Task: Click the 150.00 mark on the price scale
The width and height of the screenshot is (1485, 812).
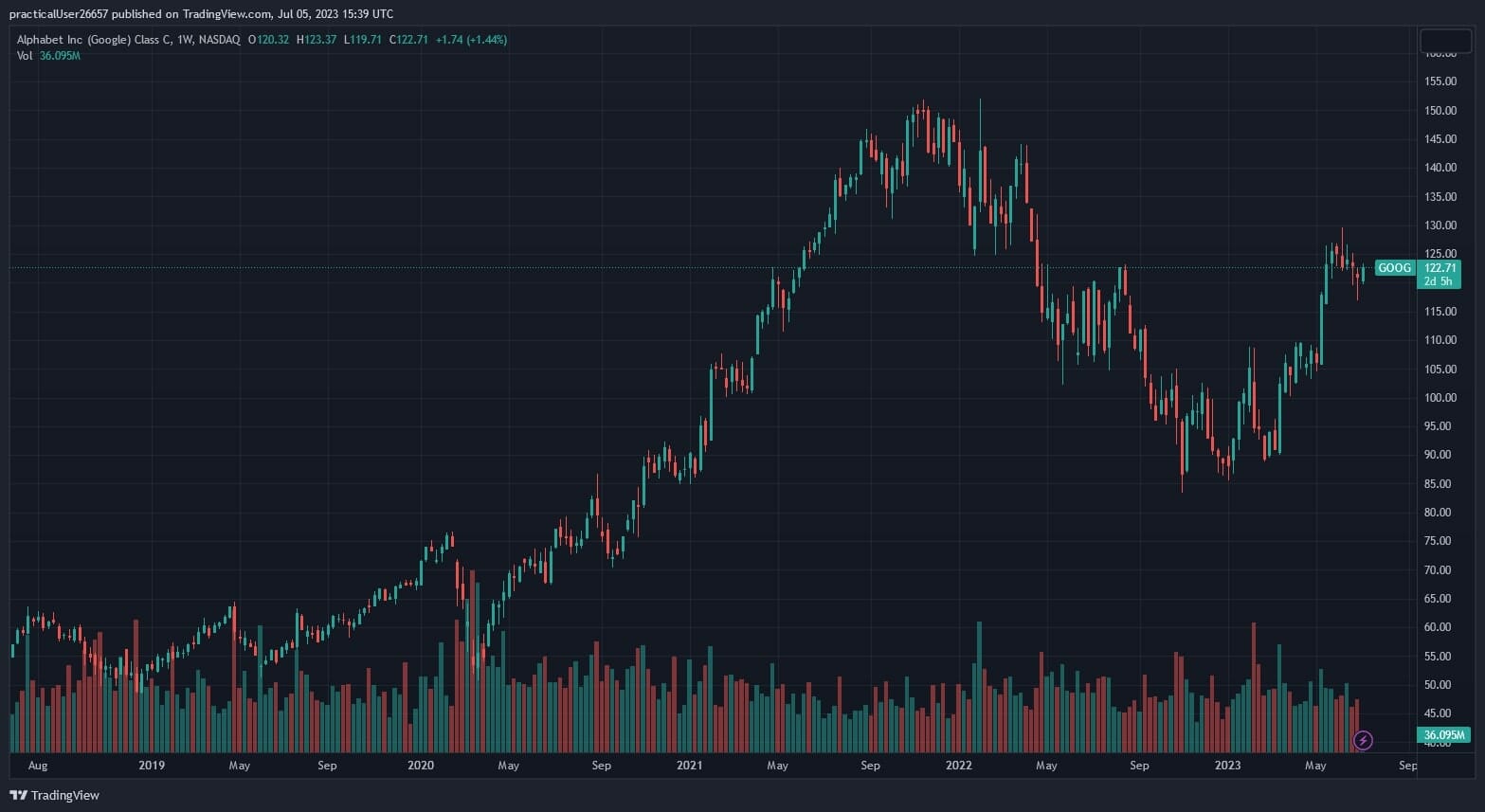Action: pos(1440,111)
